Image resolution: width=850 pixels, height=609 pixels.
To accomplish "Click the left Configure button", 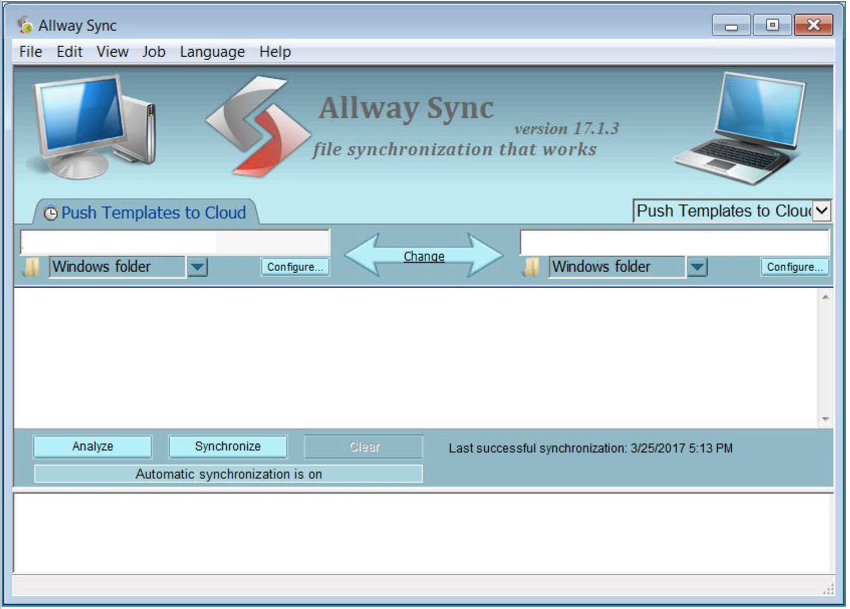I will point(295,267).
